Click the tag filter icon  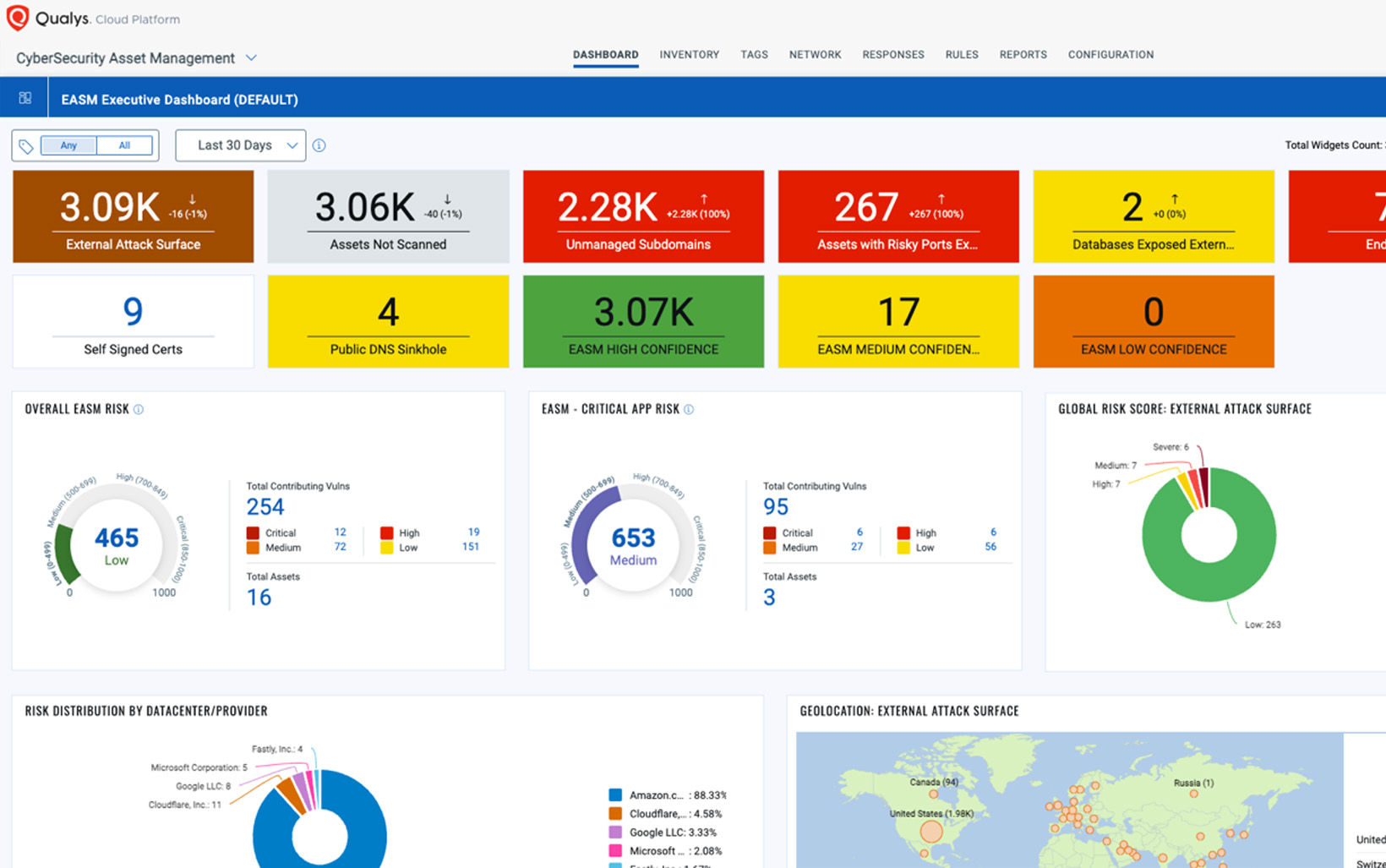click(26, 146)
